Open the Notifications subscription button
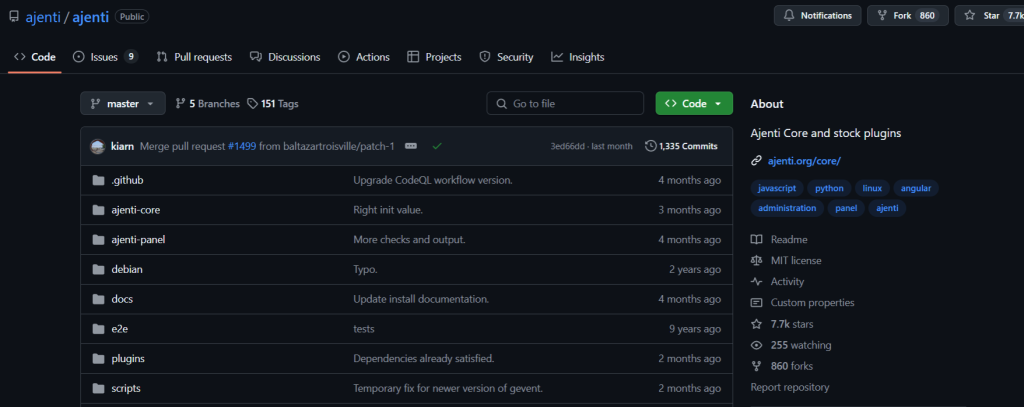Screen dimensions: 1024x407 click(x=817, y=16)
